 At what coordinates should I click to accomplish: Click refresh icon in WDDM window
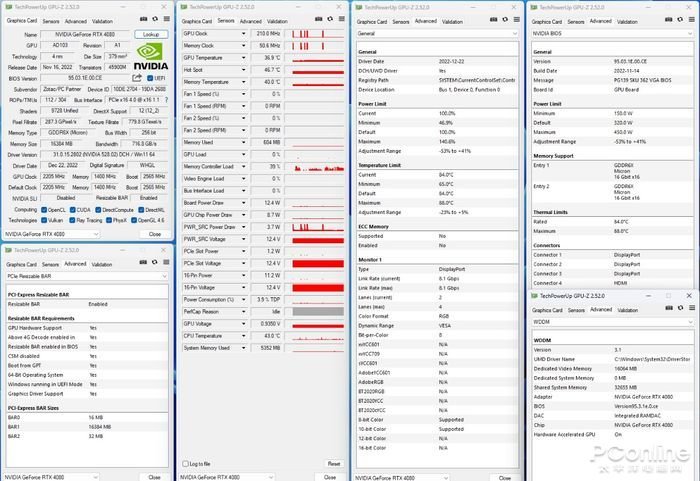[x=680, y=308]
